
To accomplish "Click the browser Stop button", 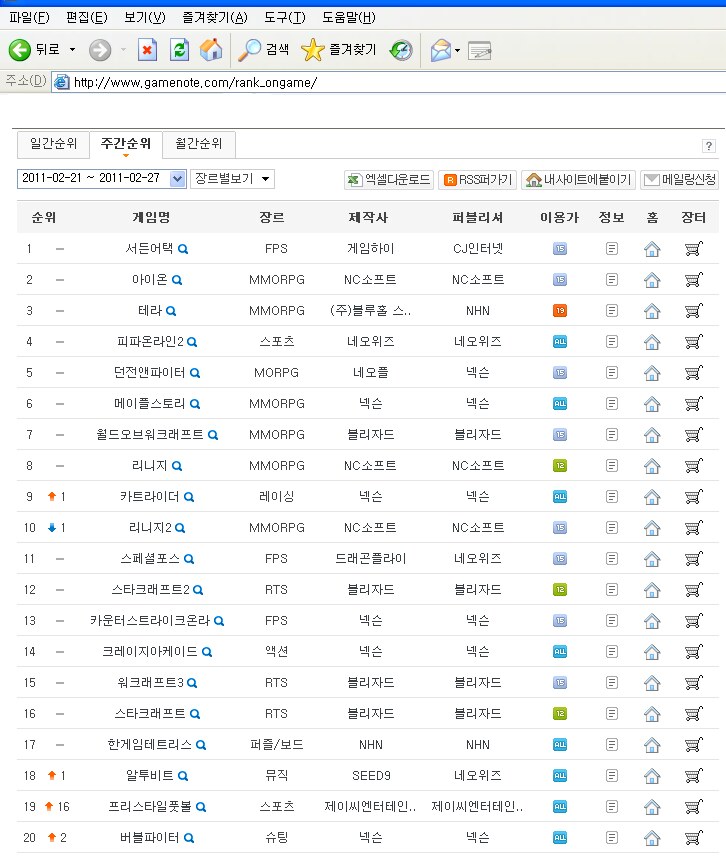I will pyautogui.click(x=147, y=50).
